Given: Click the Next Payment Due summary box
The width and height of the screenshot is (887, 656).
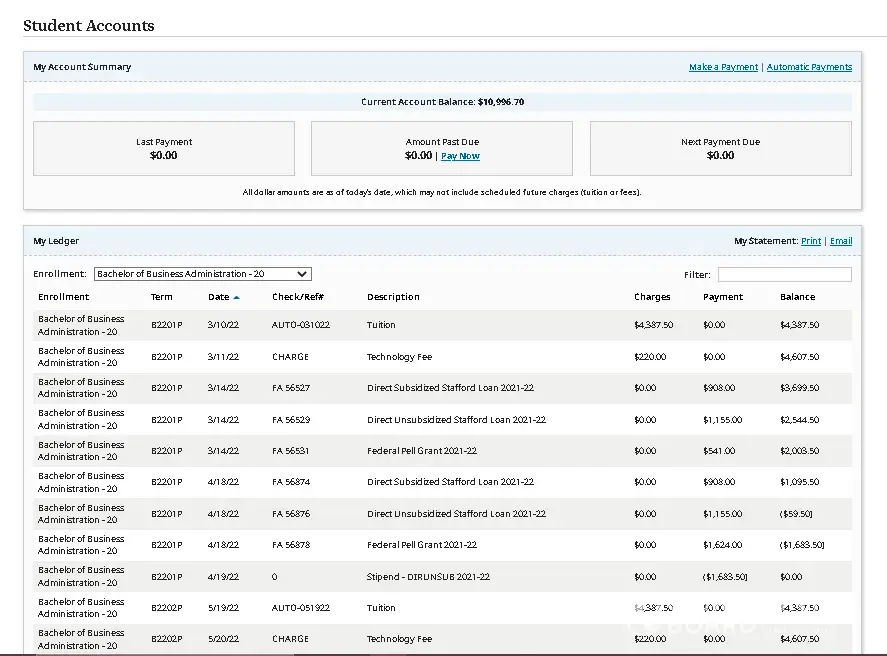Looking at the screenshot, I should [720, 149].
